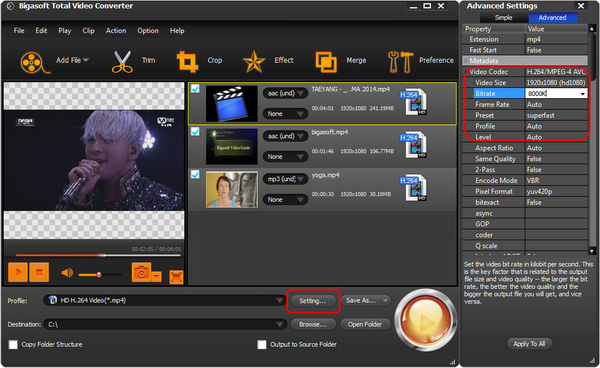
Task: Click the Merge tool icon
Action: click(326, 62)
